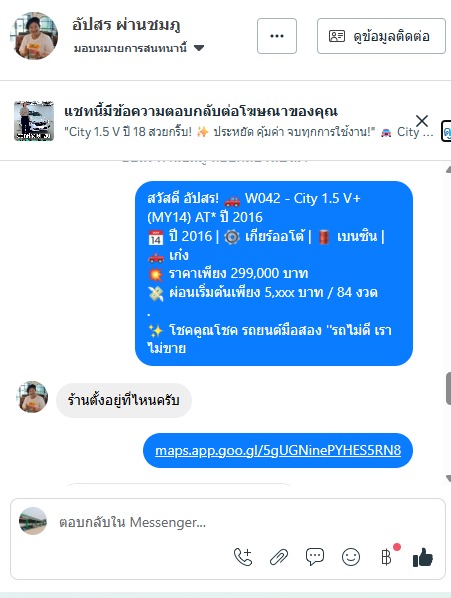Open the maps.app.goo.gl location link
451x598 pixels.
(x=278, y=450)
